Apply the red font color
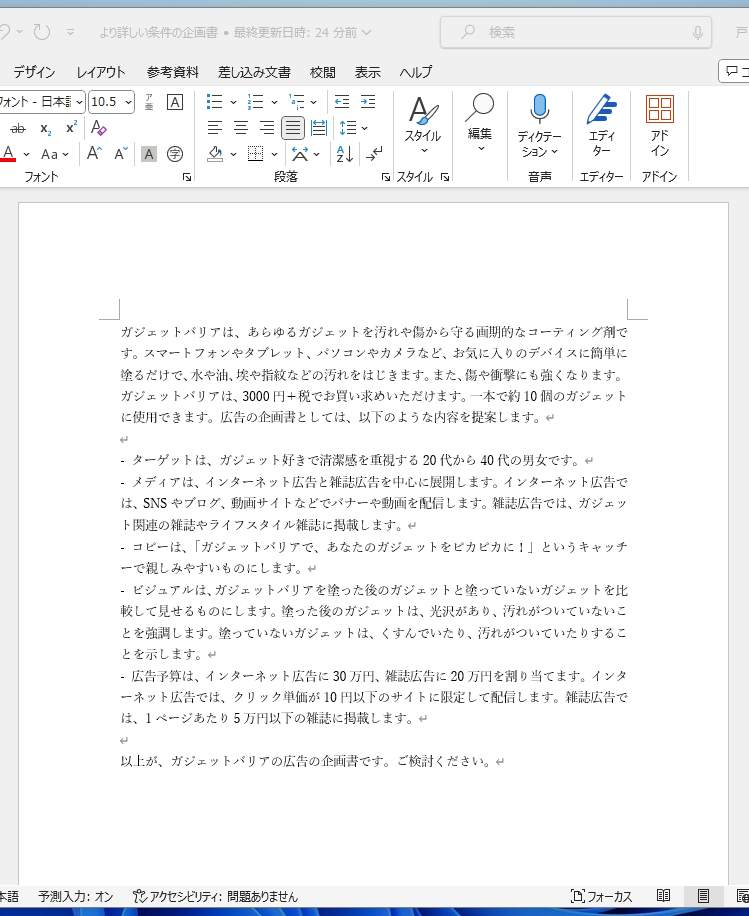 [8, 154]
